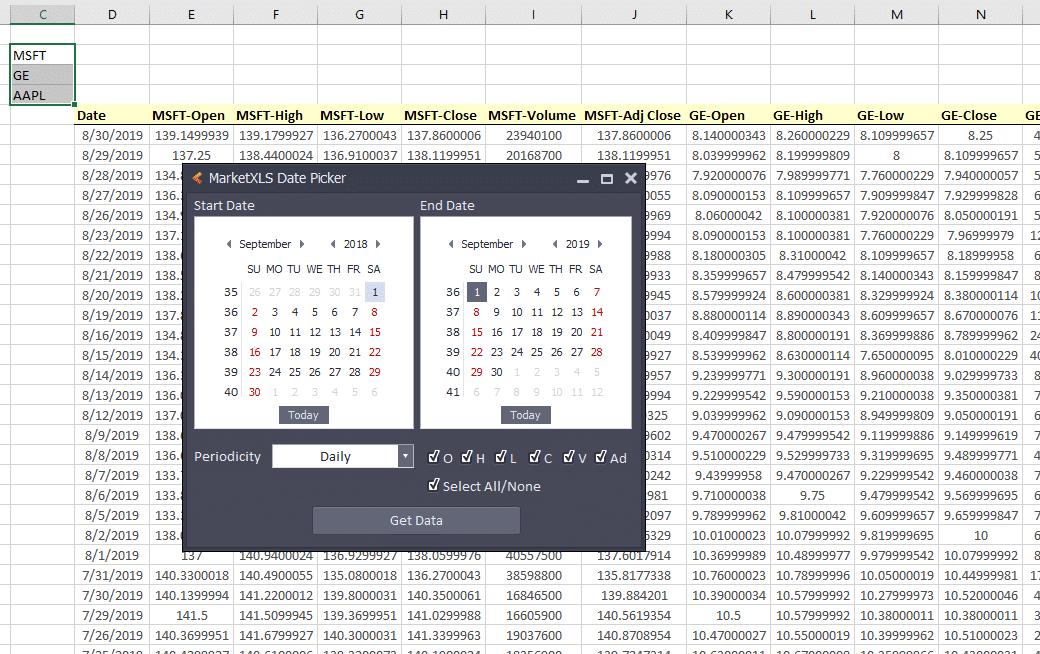Toggle the L (Low) checkbox
The width and height of the screenshot is (1040, 654).
(501, 456)
